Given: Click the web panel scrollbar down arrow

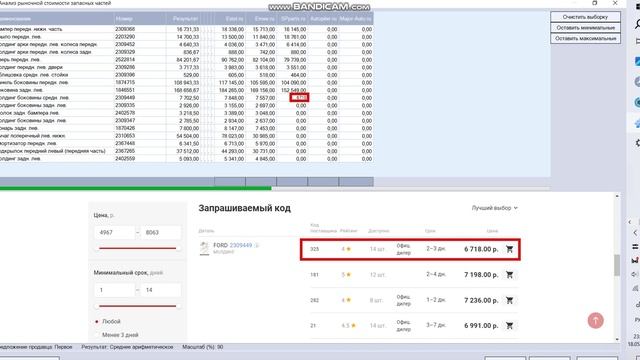Looking at the screenshot, I should 617,339.
